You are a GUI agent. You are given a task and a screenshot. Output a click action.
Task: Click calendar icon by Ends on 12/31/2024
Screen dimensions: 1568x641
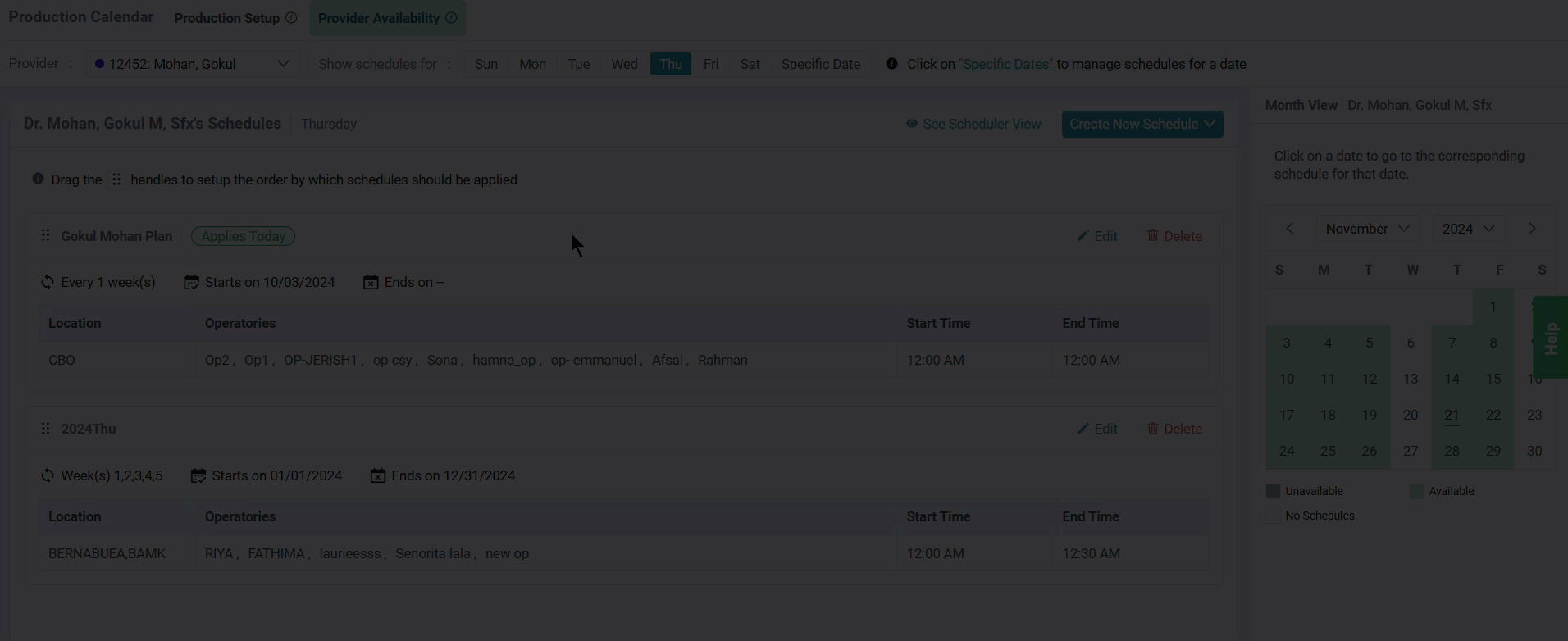tap(378, 475)
